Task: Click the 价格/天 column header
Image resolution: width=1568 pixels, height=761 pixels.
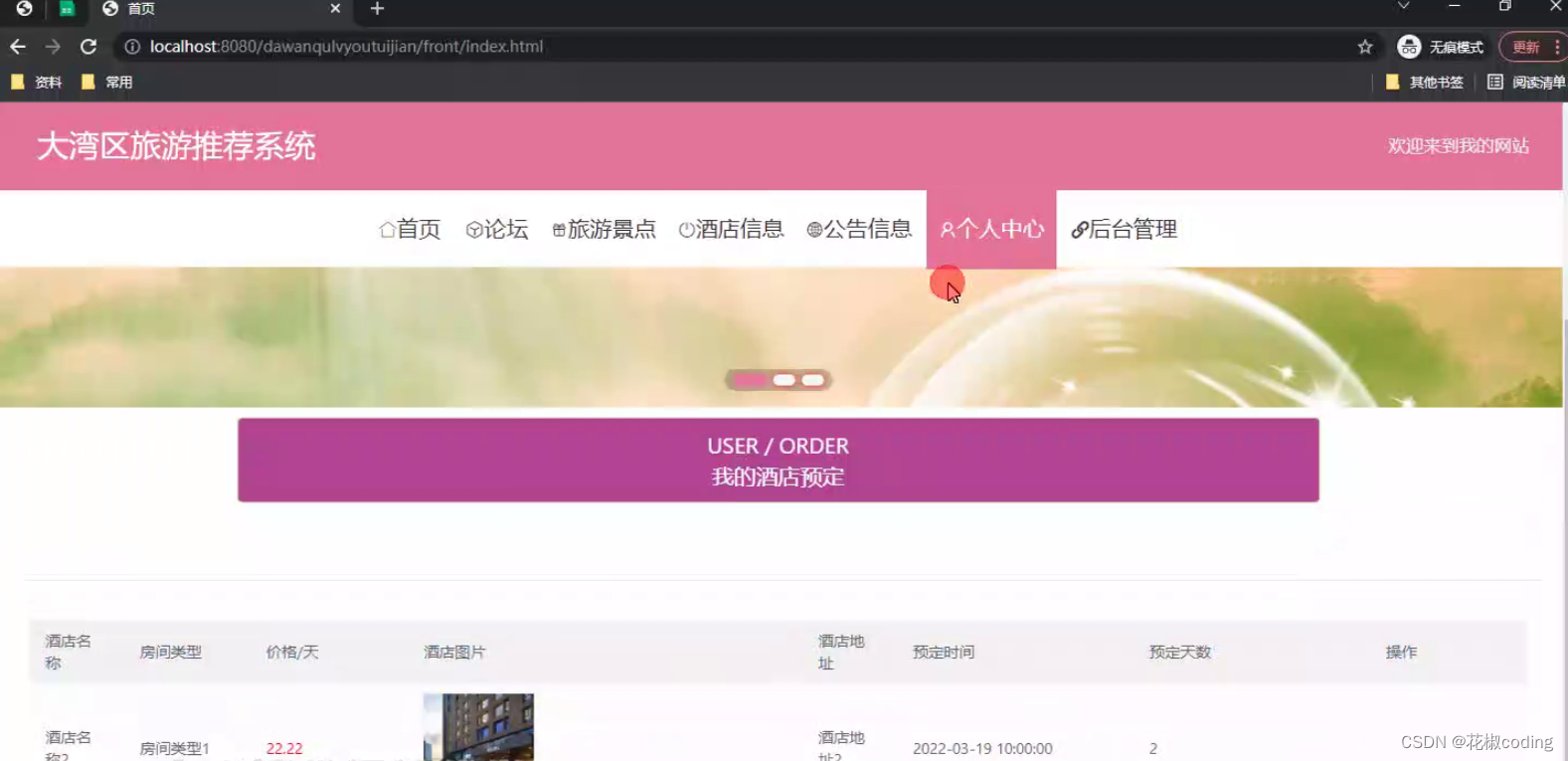Action: (x=292, y=652)
